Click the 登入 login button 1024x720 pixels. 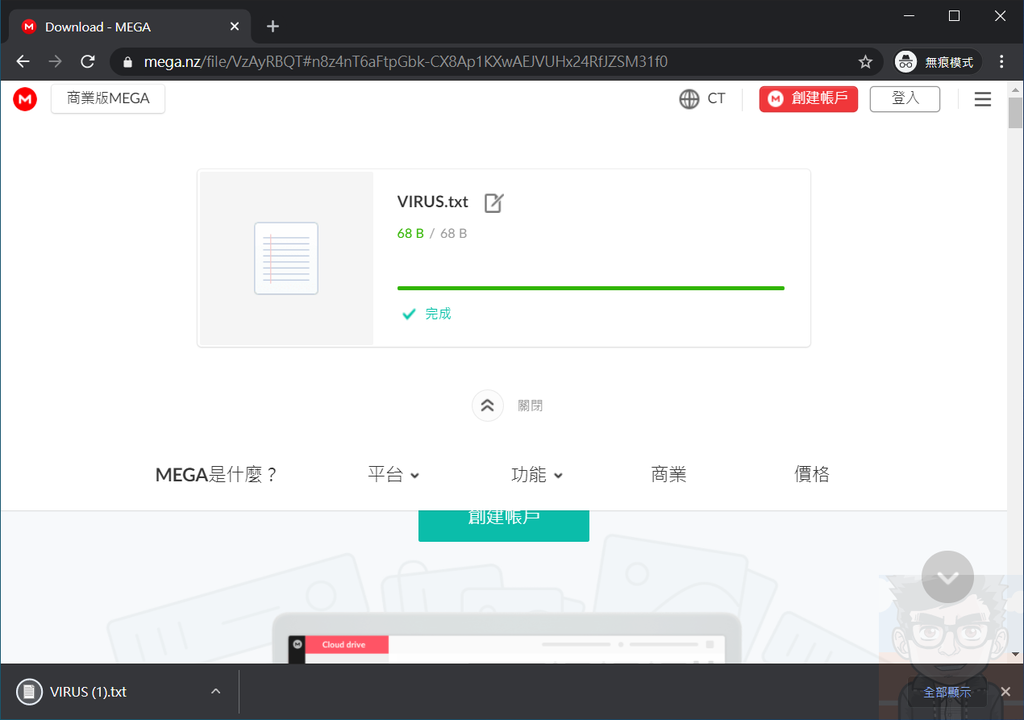point(904,99)
